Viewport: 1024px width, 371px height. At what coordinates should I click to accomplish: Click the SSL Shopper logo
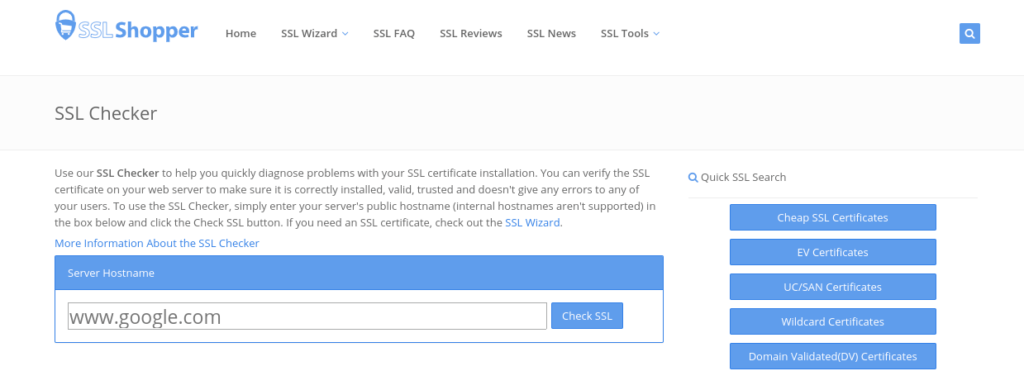[x=126, y=27]
